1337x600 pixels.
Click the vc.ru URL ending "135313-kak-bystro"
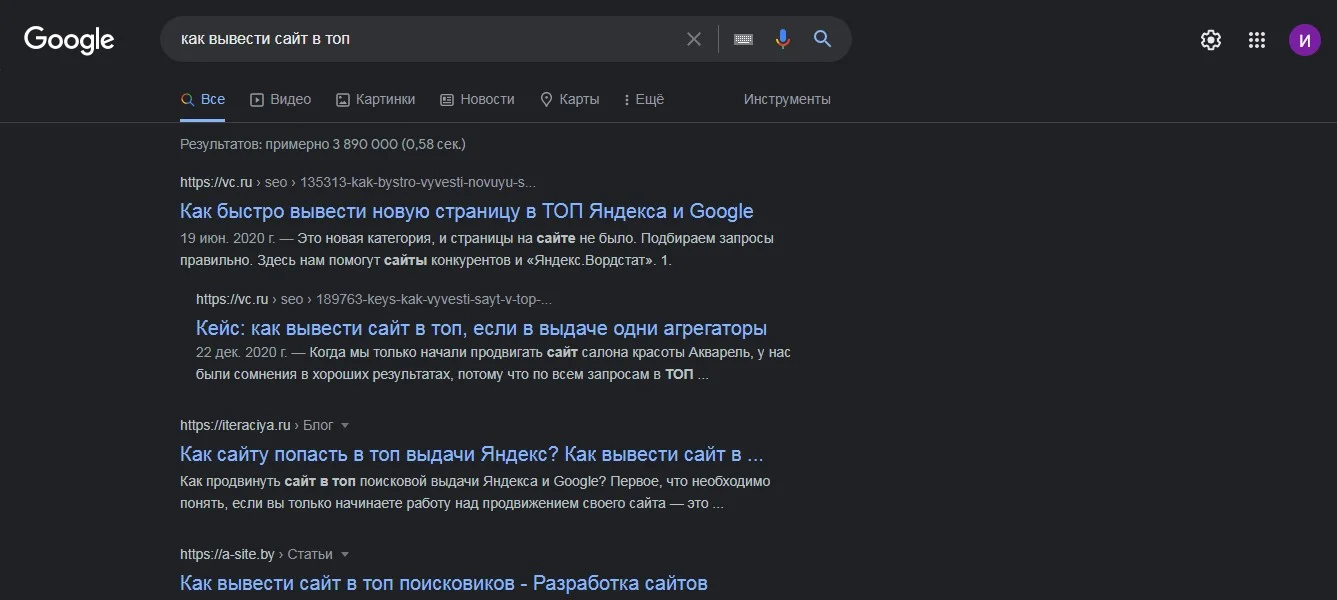pyautogui.click(x=358, y=182)
